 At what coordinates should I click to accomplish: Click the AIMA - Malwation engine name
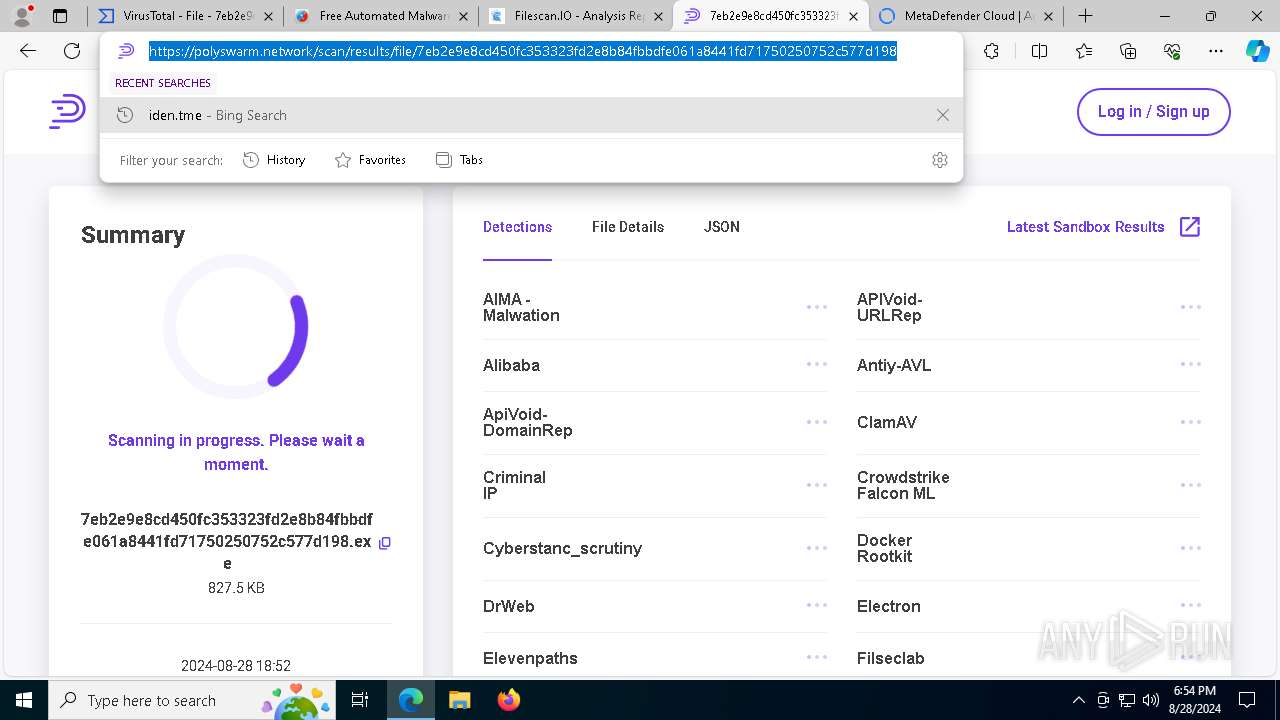[521, 307]
